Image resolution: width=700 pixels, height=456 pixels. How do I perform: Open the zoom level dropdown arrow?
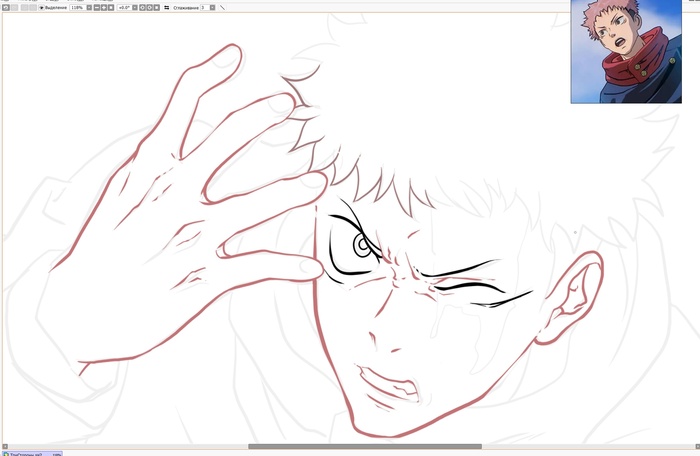tap(89, 7)
